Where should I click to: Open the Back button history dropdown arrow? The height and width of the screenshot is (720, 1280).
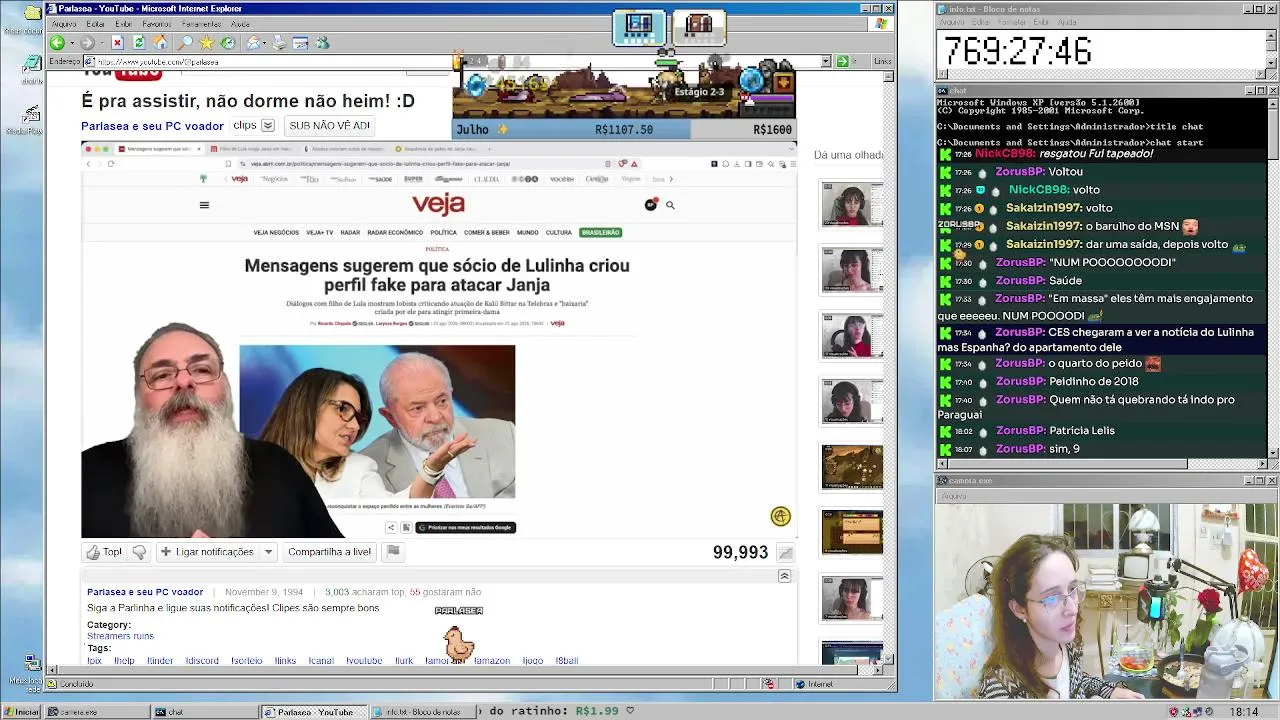pos(71,43)
